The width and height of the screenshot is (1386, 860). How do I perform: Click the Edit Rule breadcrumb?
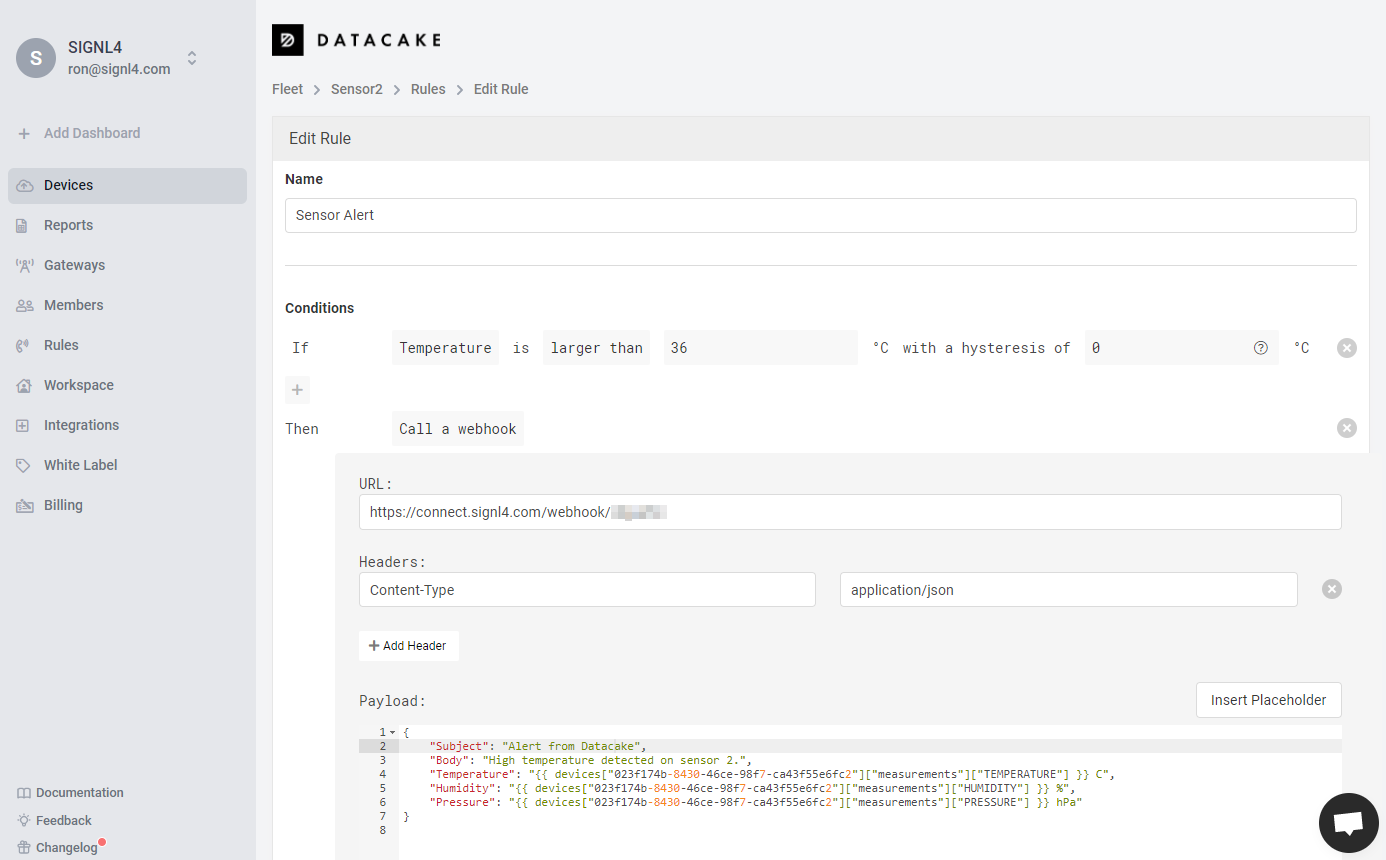501,89
